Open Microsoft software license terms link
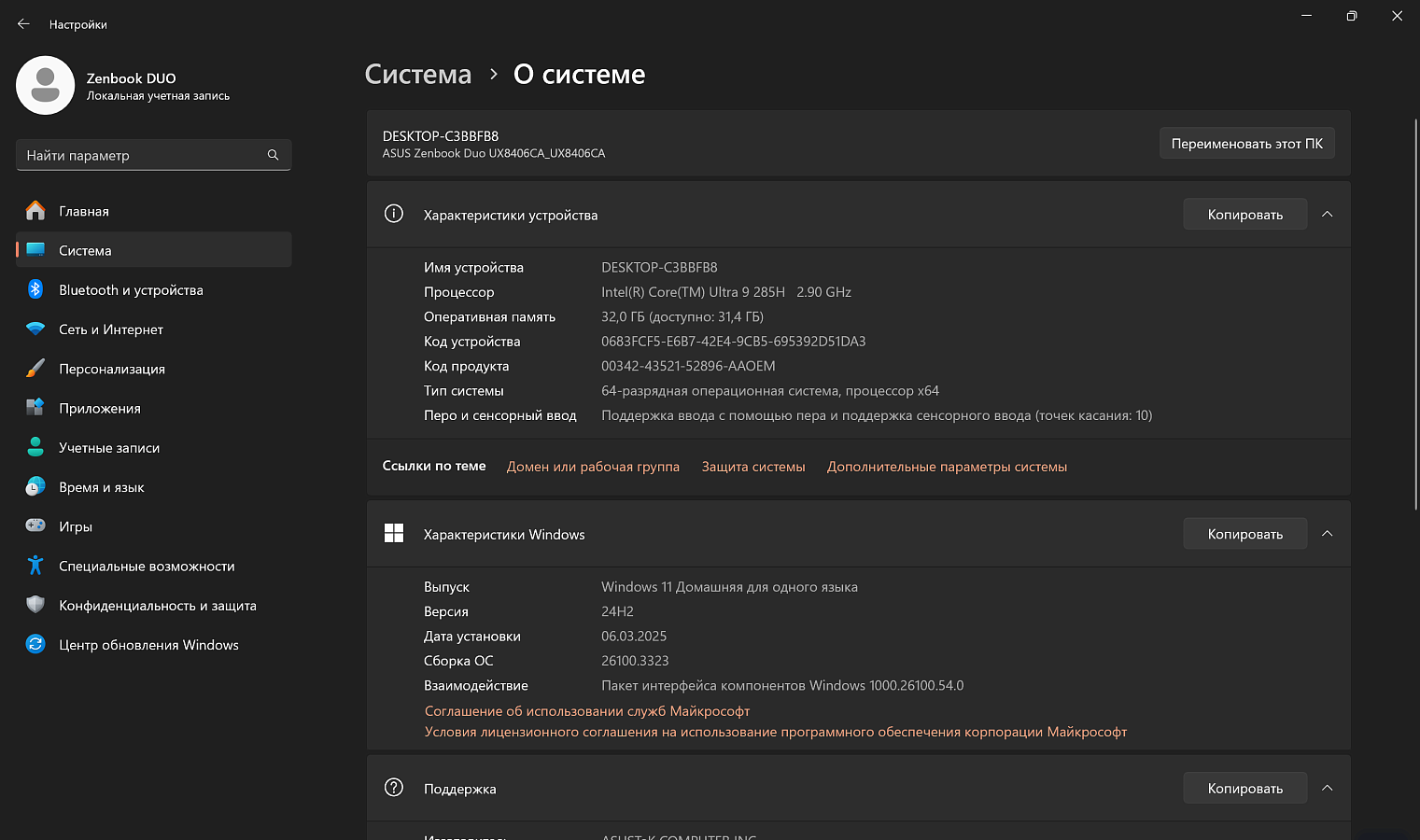1420x840 pixels. coord(776,731)
